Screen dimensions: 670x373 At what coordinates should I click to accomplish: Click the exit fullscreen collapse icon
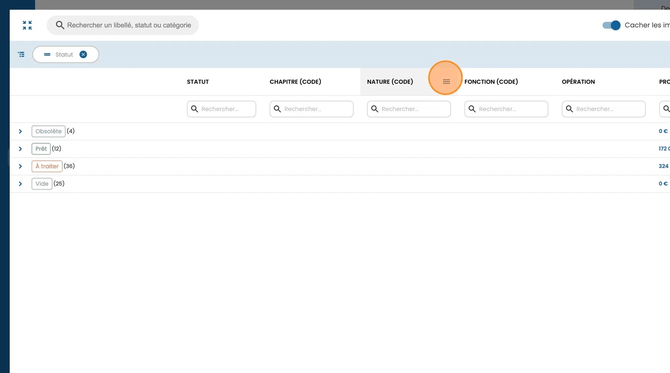[27, 25]
